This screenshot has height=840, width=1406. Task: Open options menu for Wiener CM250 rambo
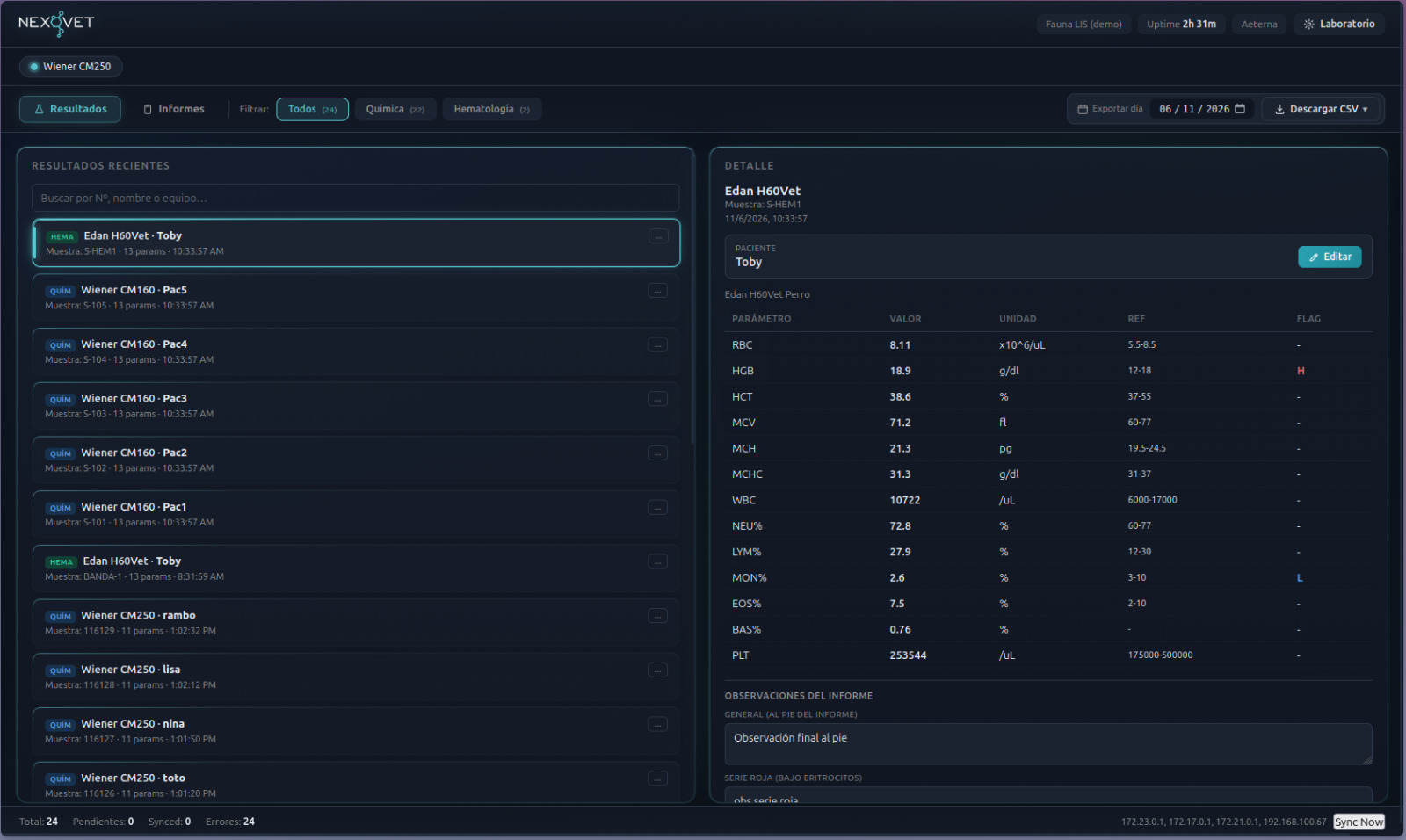point(658,616)
